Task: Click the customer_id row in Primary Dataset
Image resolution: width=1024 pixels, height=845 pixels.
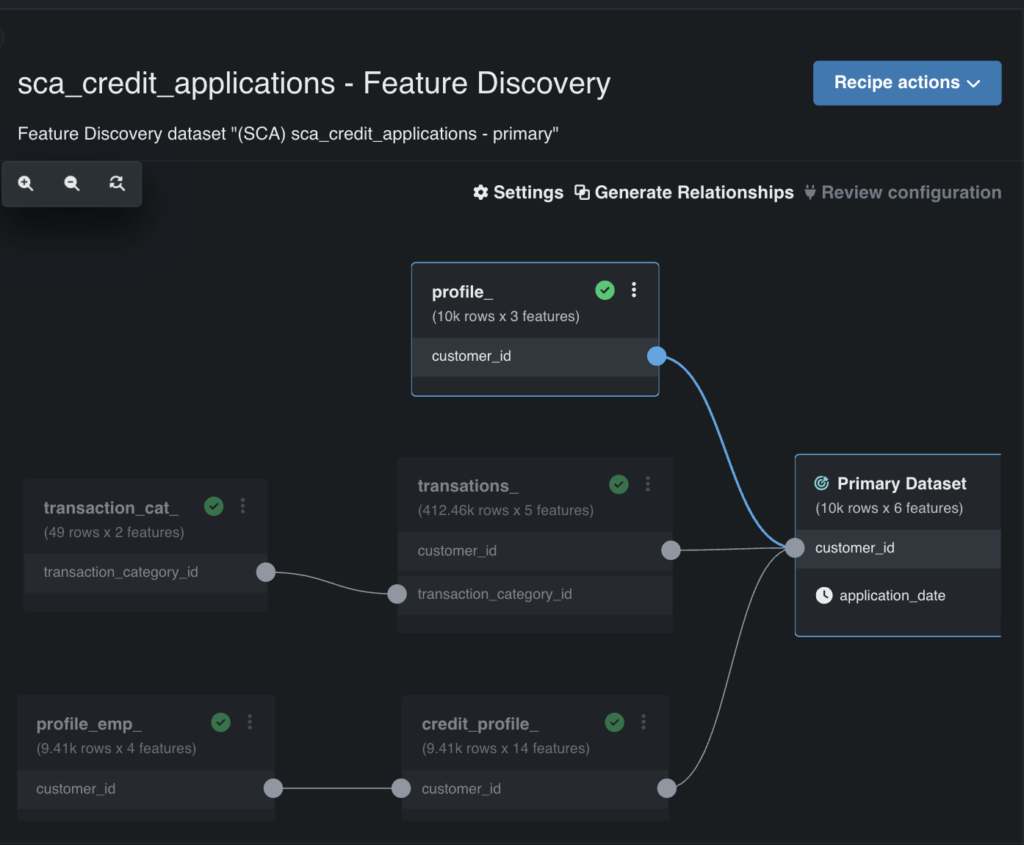Action: pos(897,549)
